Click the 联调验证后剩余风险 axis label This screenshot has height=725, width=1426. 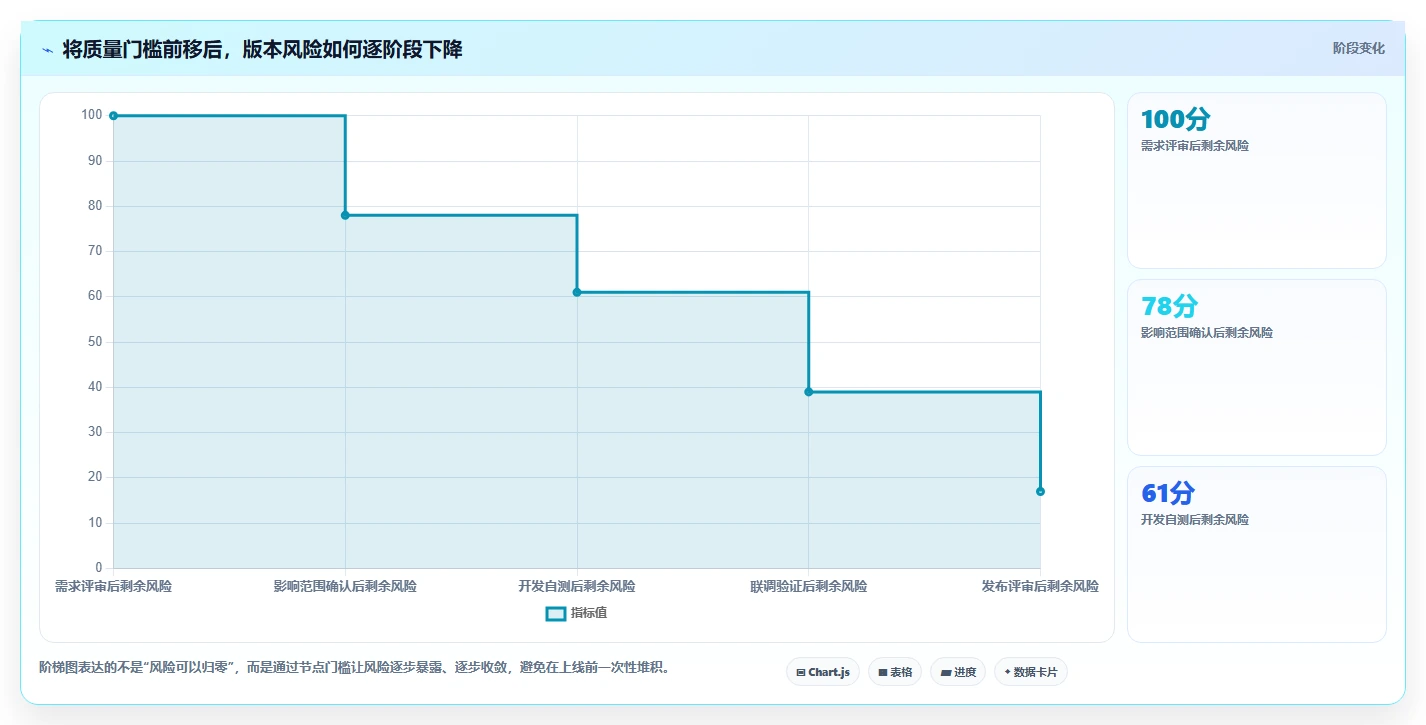(x=809, y=586)
